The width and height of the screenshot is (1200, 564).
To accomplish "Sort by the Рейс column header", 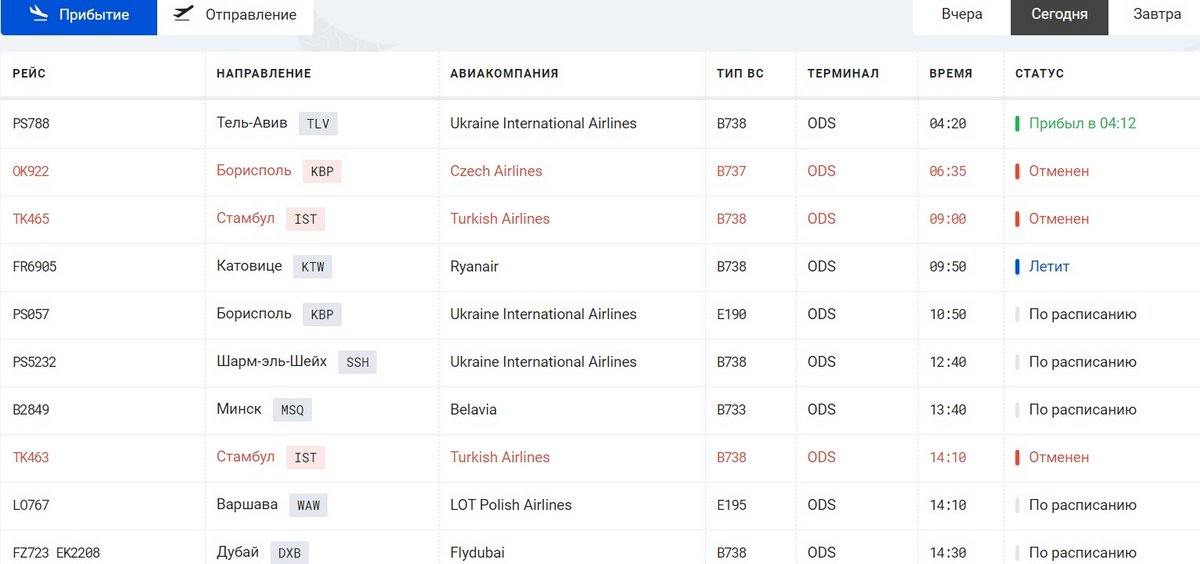I will pyautogui.click(x=29, y=74).
